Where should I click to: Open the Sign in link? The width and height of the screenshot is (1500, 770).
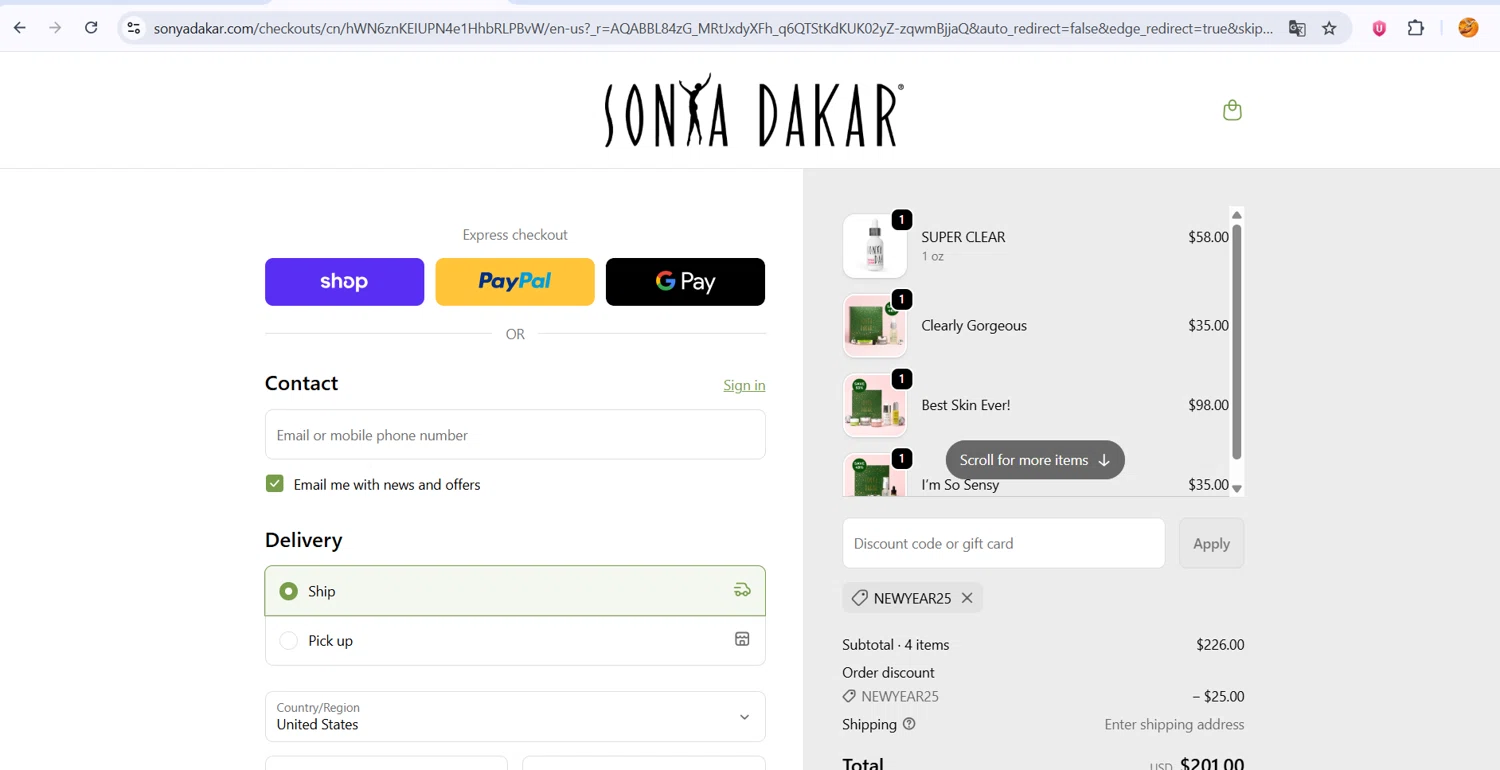[744, 385]
